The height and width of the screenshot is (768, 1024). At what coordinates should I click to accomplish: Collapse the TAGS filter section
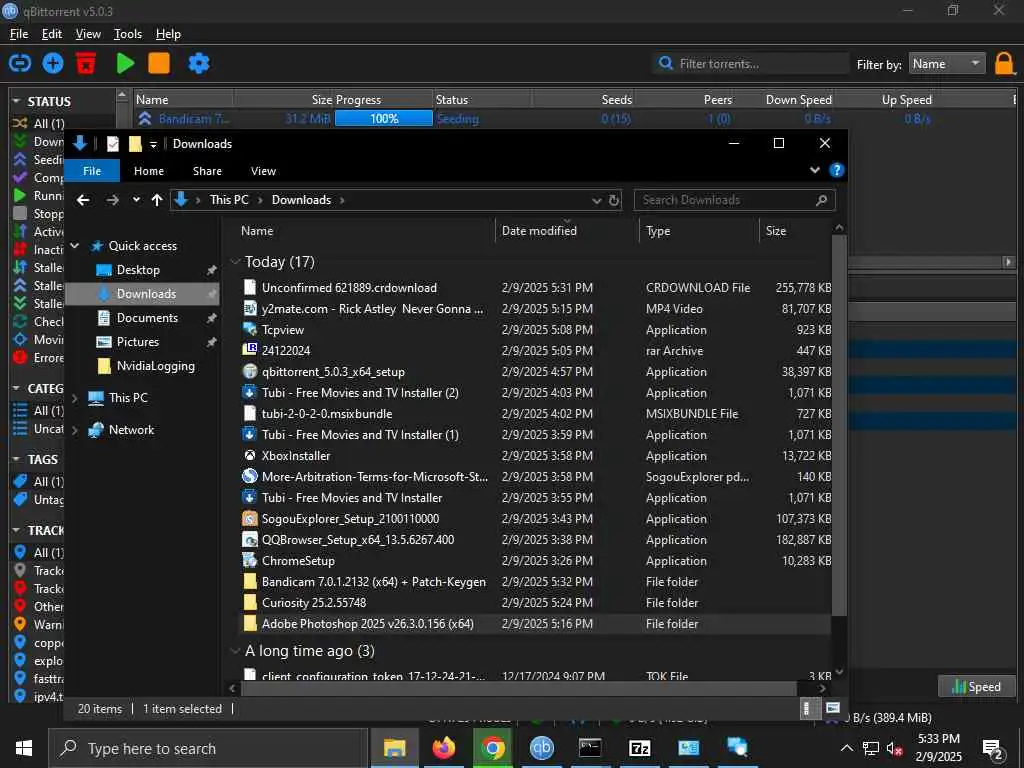[16, 459]
